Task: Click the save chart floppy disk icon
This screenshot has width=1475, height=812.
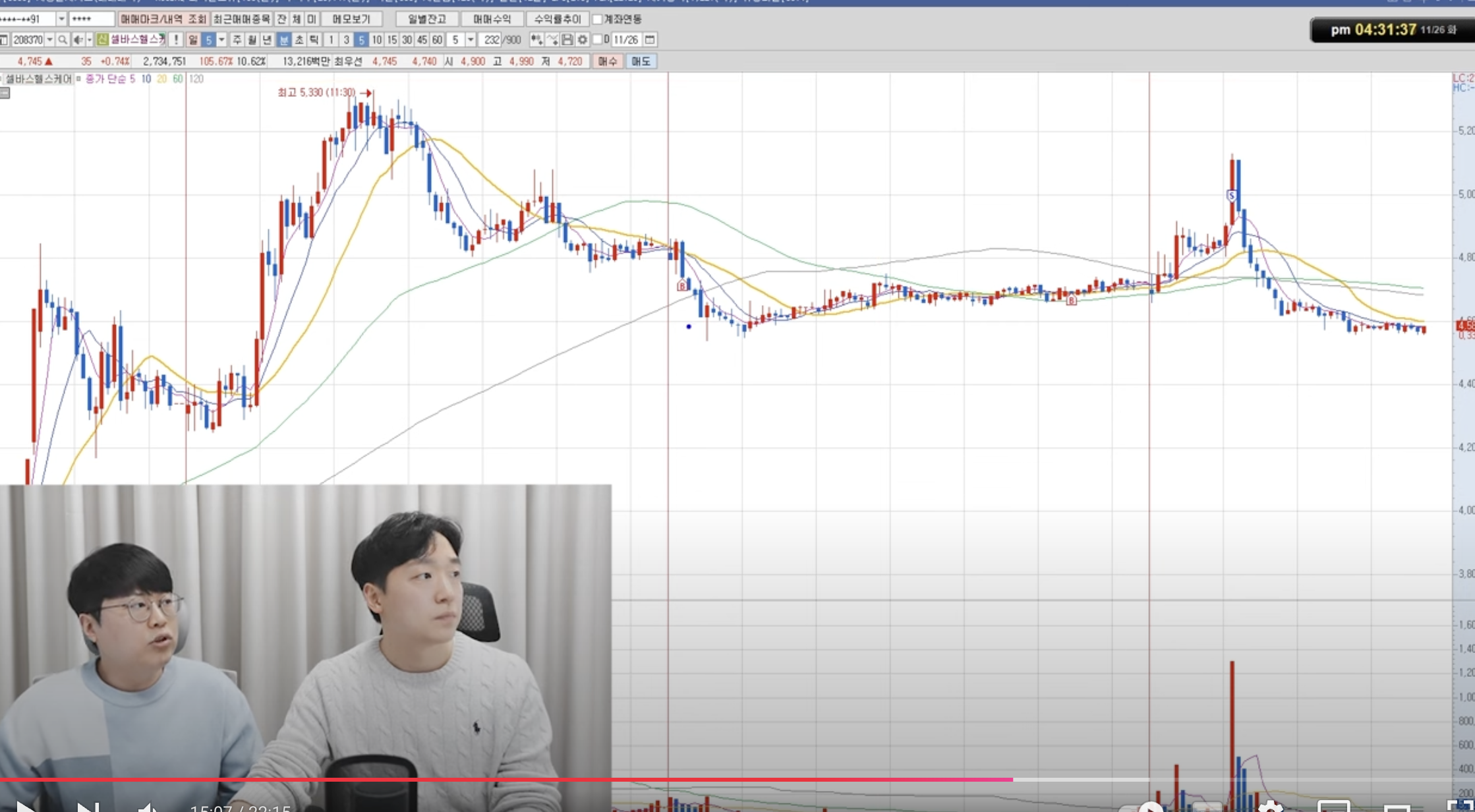Action: [567, 40]
